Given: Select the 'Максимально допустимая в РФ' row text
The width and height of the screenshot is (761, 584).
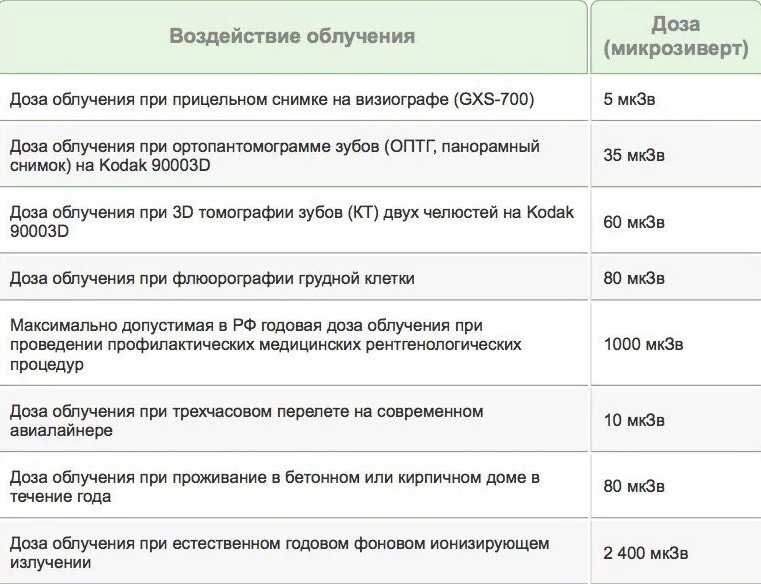Looking at the screenshot, I should coord(265,345).
